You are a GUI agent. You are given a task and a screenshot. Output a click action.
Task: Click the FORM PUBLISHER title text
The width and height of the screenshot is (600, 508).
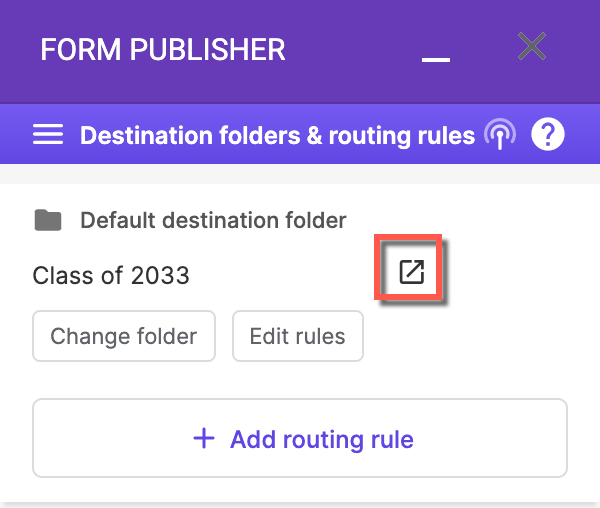(163, 49)
